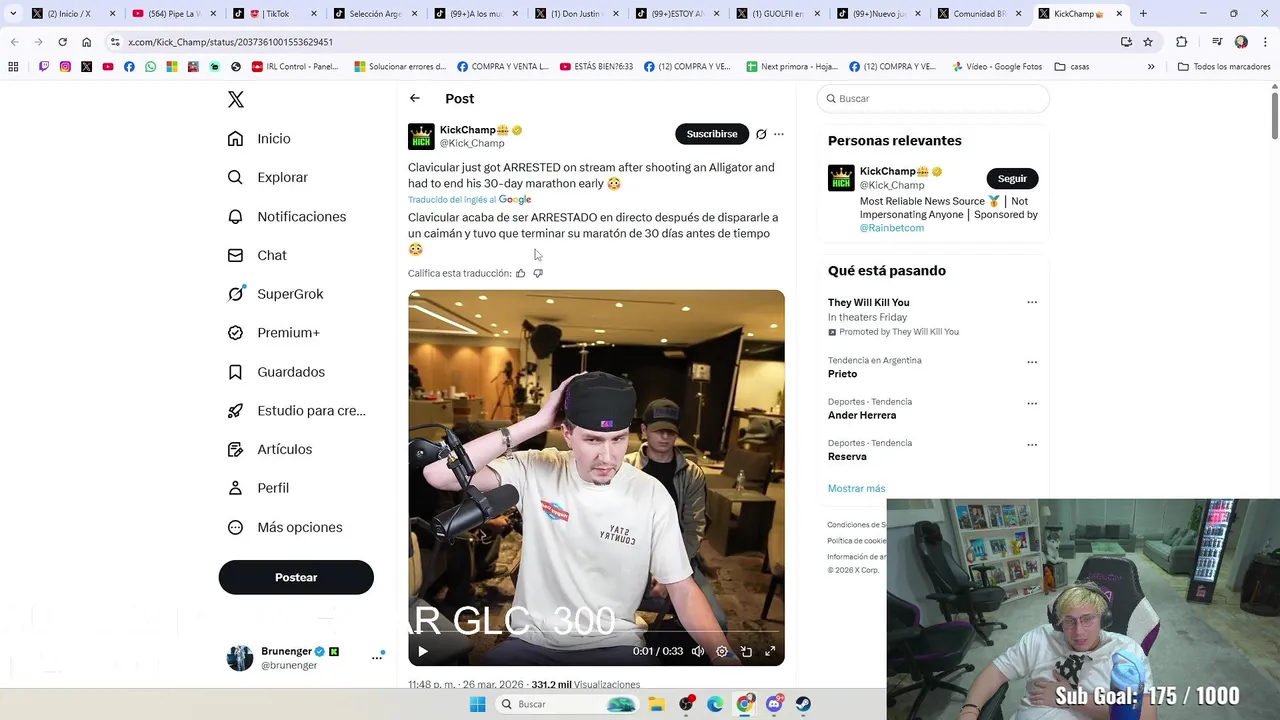Open Steam from the taskbar

[x=803, y=704]
